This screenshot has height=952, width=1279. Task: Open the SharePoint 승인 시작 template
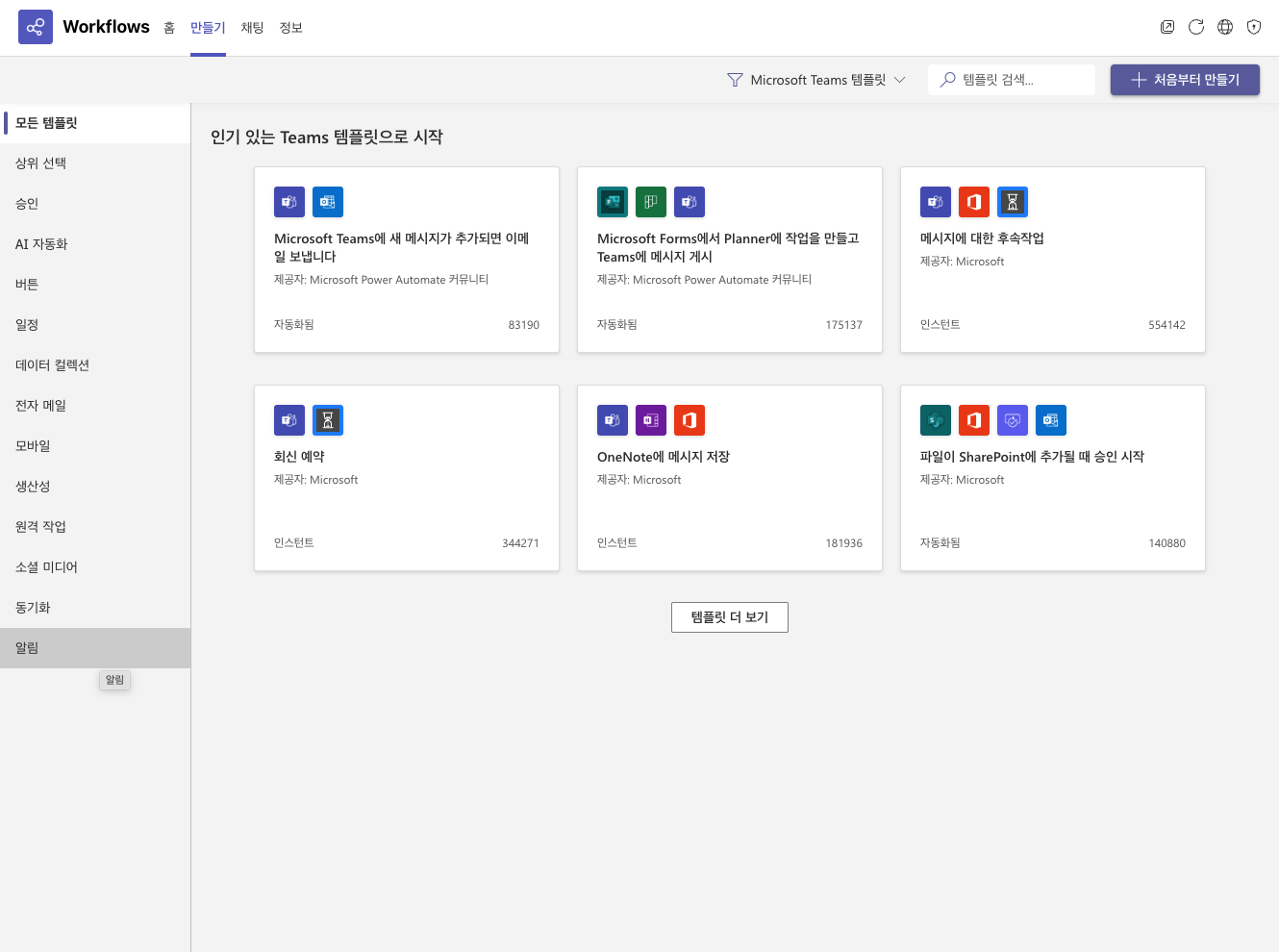pos(1053,478)
